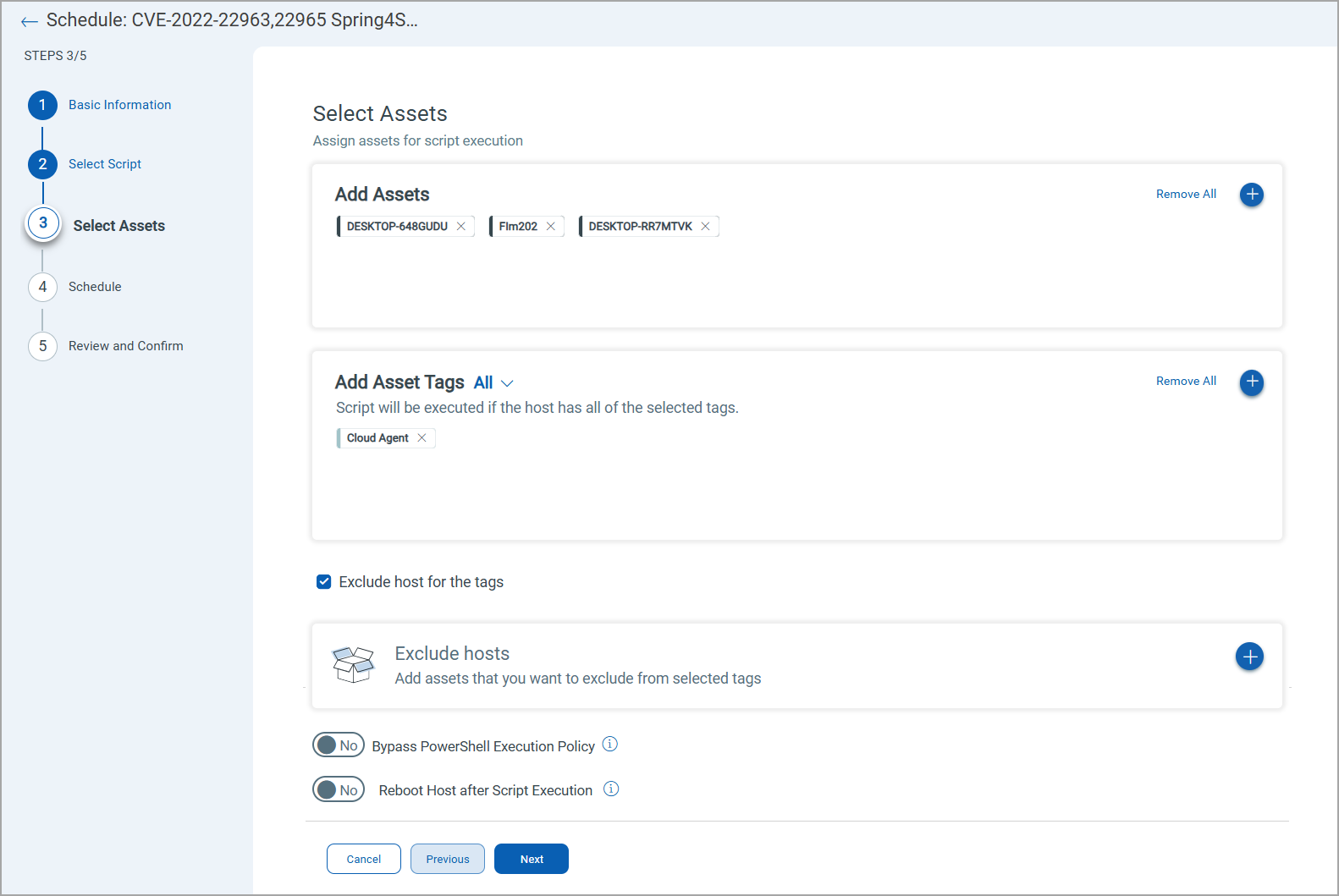This screenshot has width=1339, height=896.
Task: Click the plus icon in Add Assets
Action: [1251, 195]
